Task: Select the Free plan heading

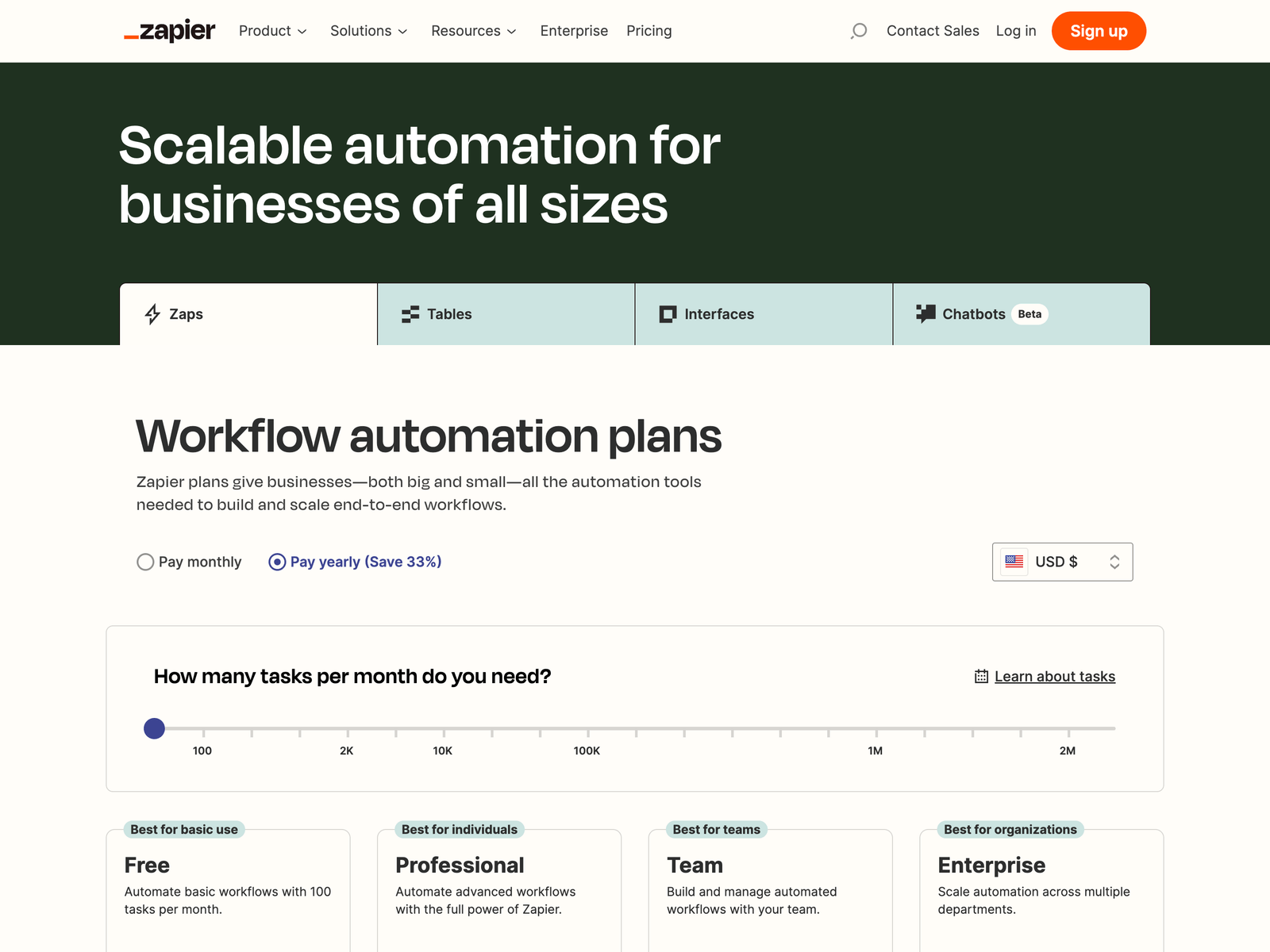Action: pyautogui.click(x=147, y=865)
